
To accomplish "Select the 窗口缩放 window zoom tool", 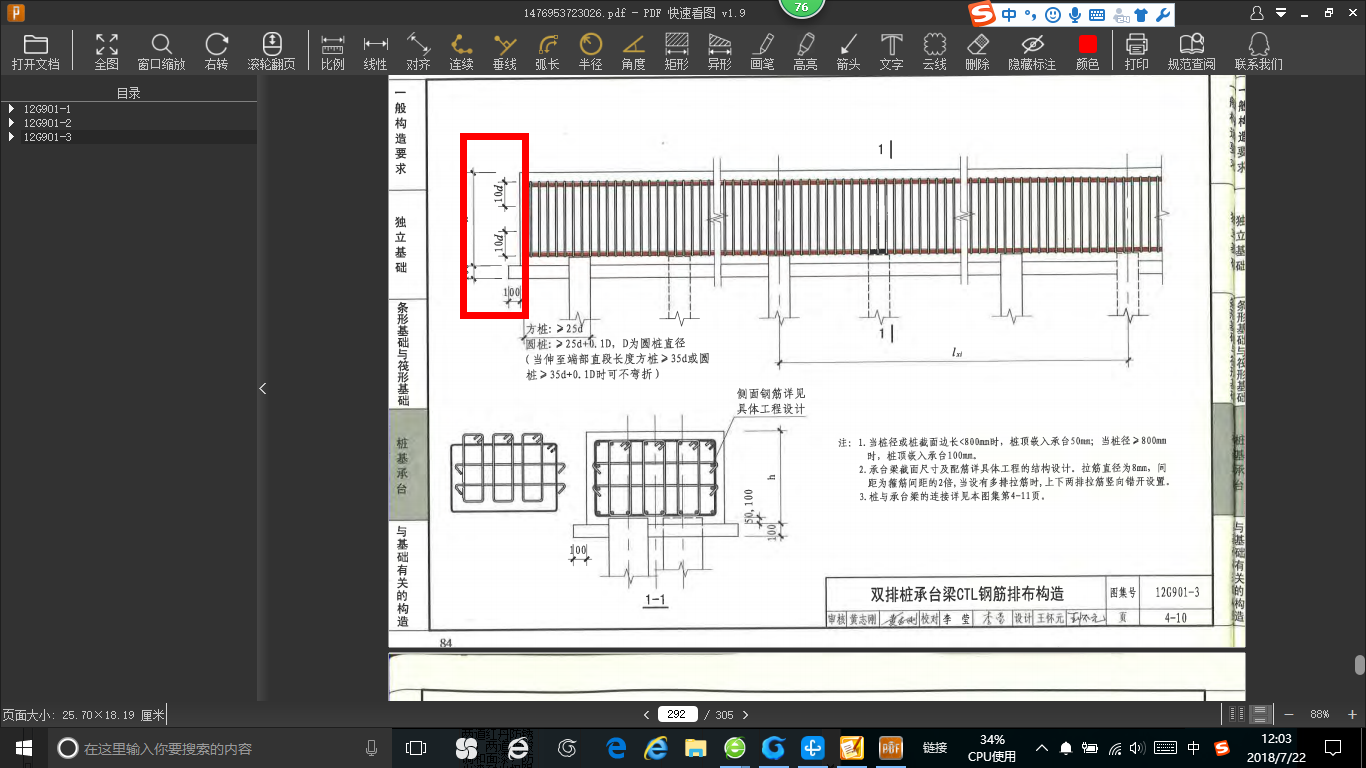I will [161, 52].
